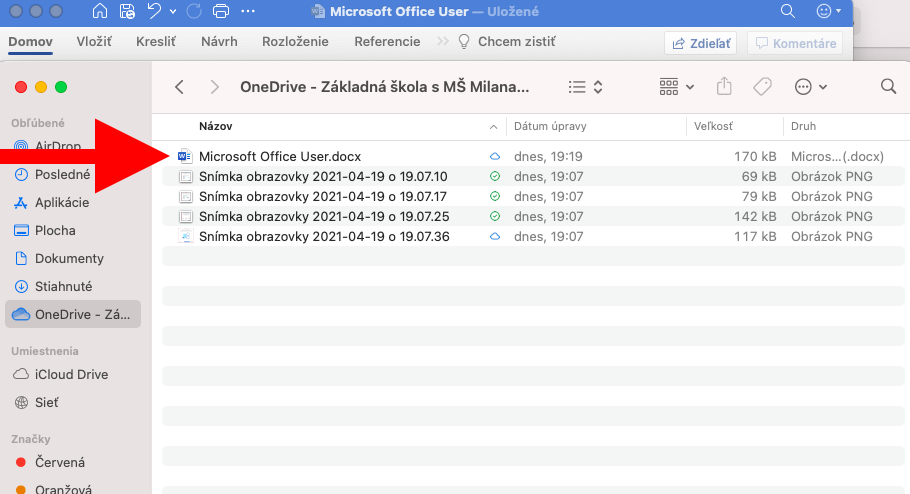The height and width of the screenshot is (494, 910).
Task: Open the more actions ellipsis menu
Action: [x=810, y=87]
